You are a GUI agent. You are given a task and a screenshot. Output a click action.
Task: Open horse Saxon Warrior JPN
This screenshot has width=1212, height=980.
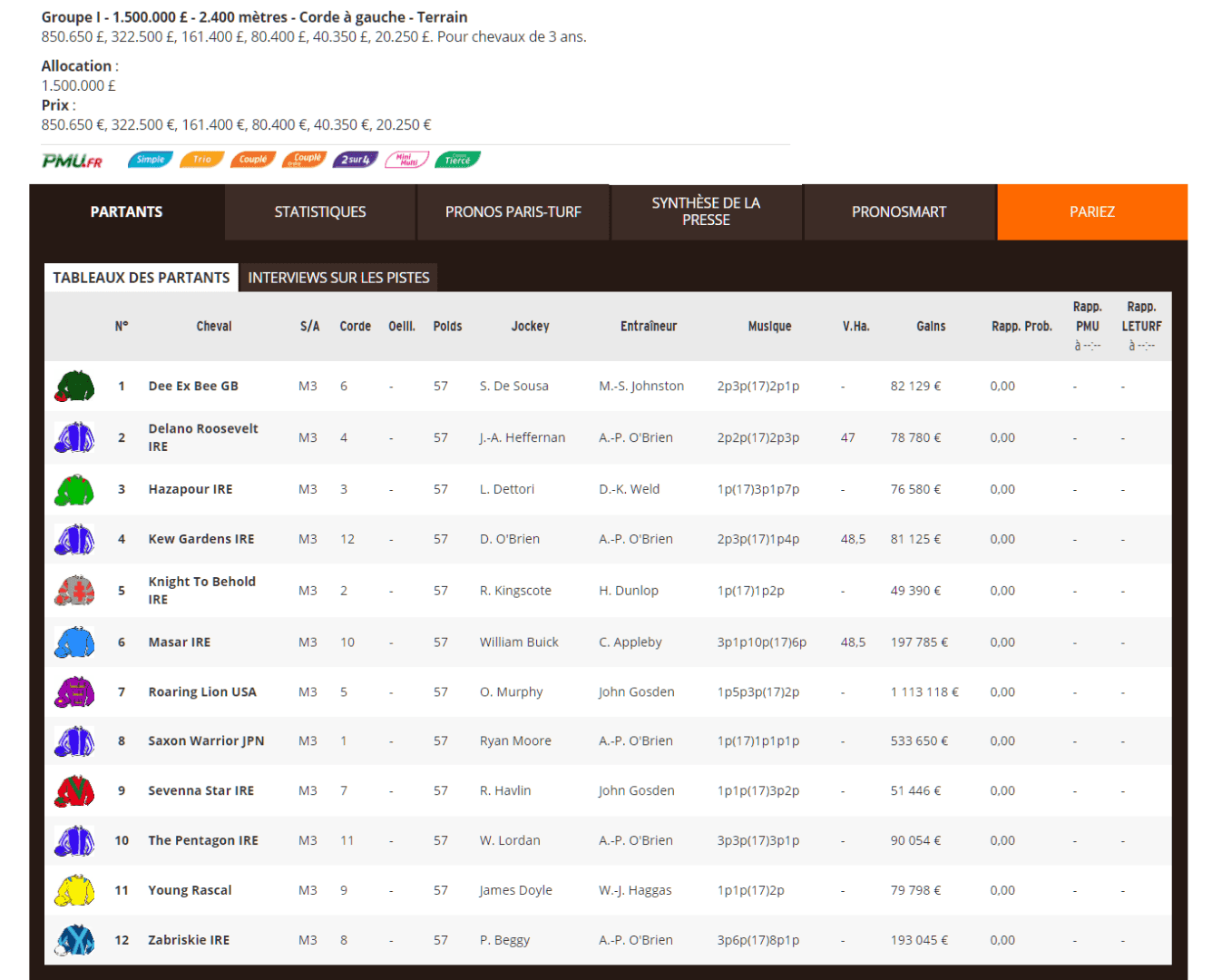tap(206, 741)
